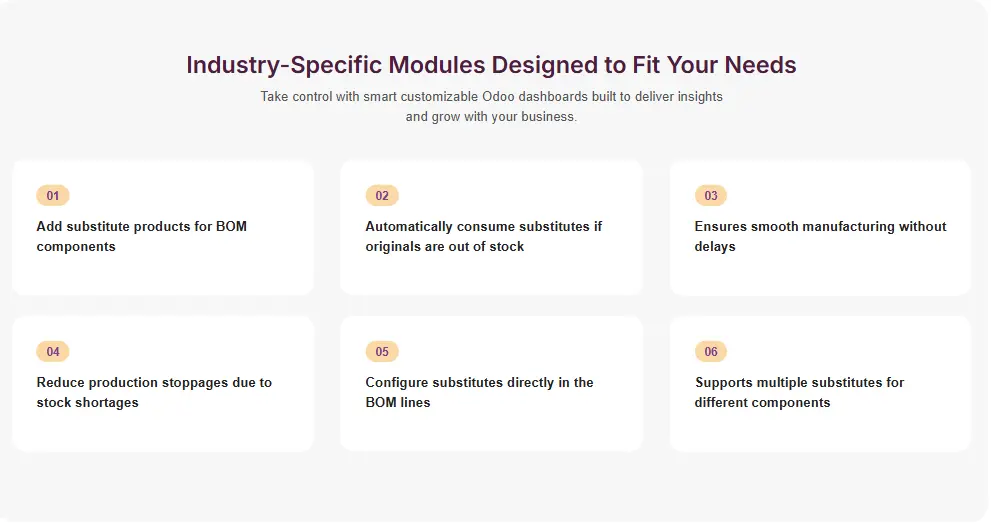Click 'Add substitute products for BOM components' text
This screenshot has width=991, height=529.
coord(141,236)
